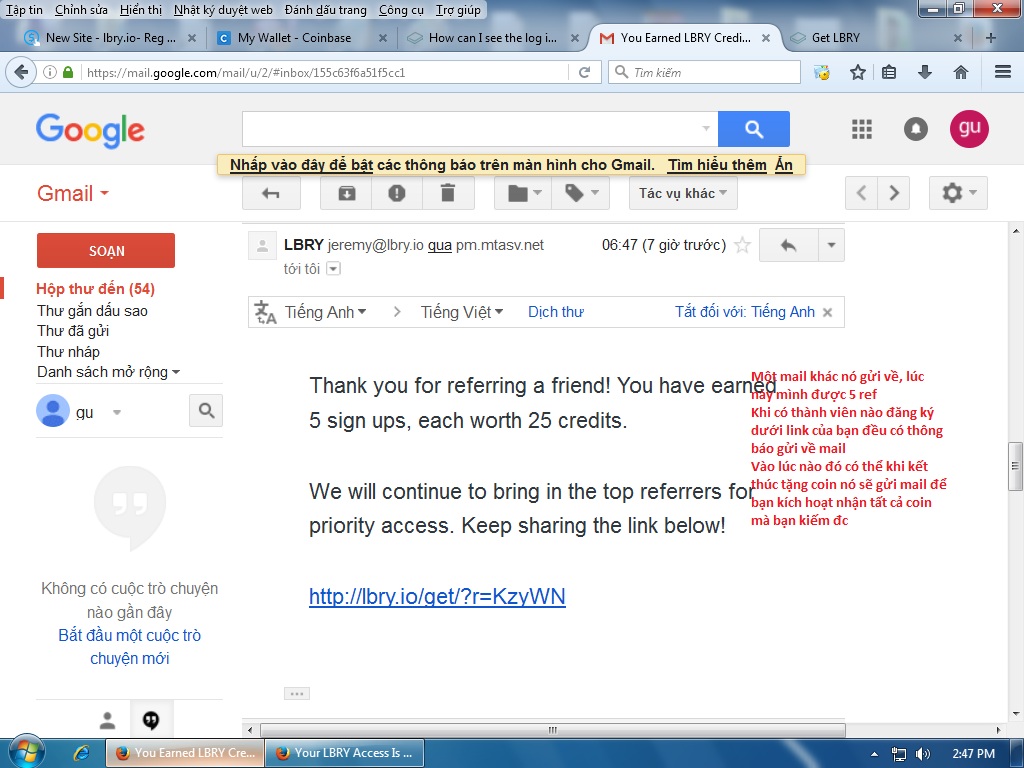Expand 'Danh sách mở rộng' list

tap(108, 372)
